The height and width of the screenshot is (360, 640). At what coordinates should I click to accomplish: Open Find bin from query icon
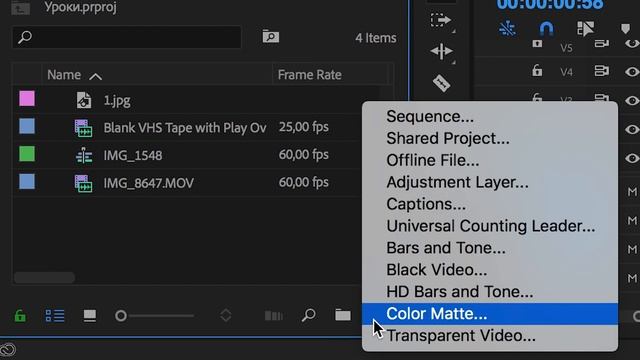pos(271,37)
